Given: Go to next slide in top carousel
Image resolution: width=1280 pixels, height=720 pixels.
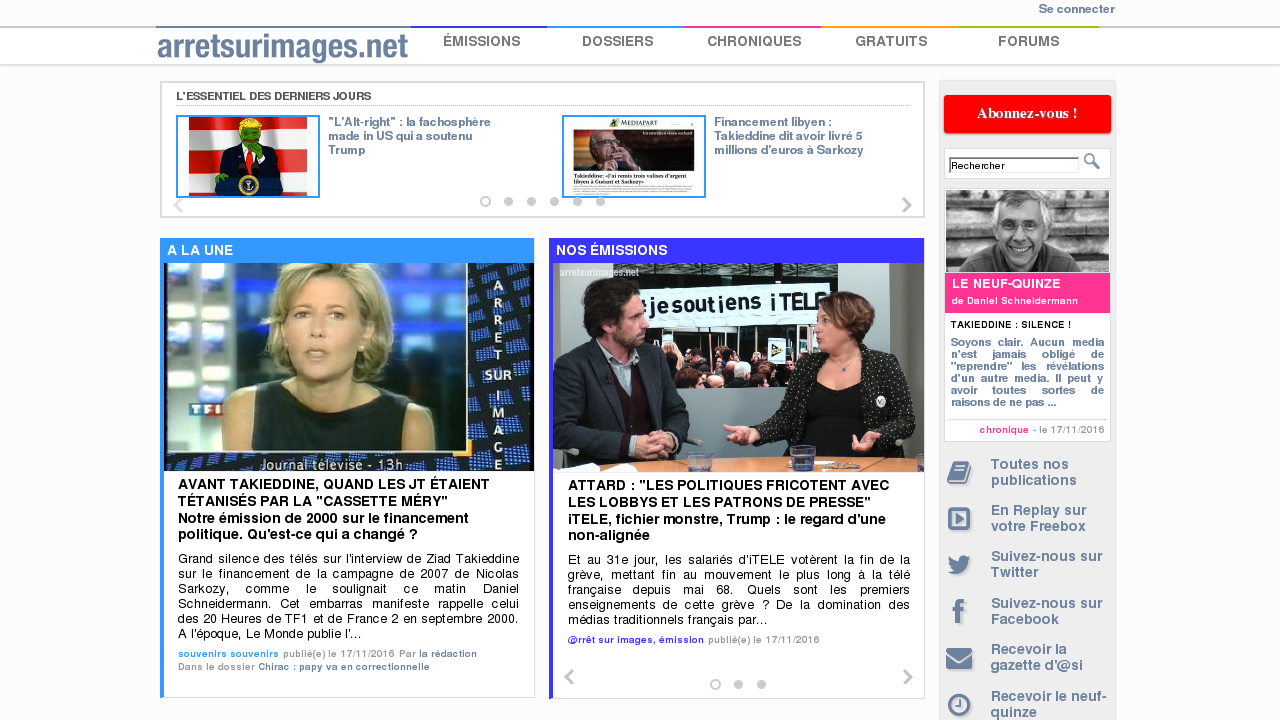Looking at the screenshot, I should (907, 205).
